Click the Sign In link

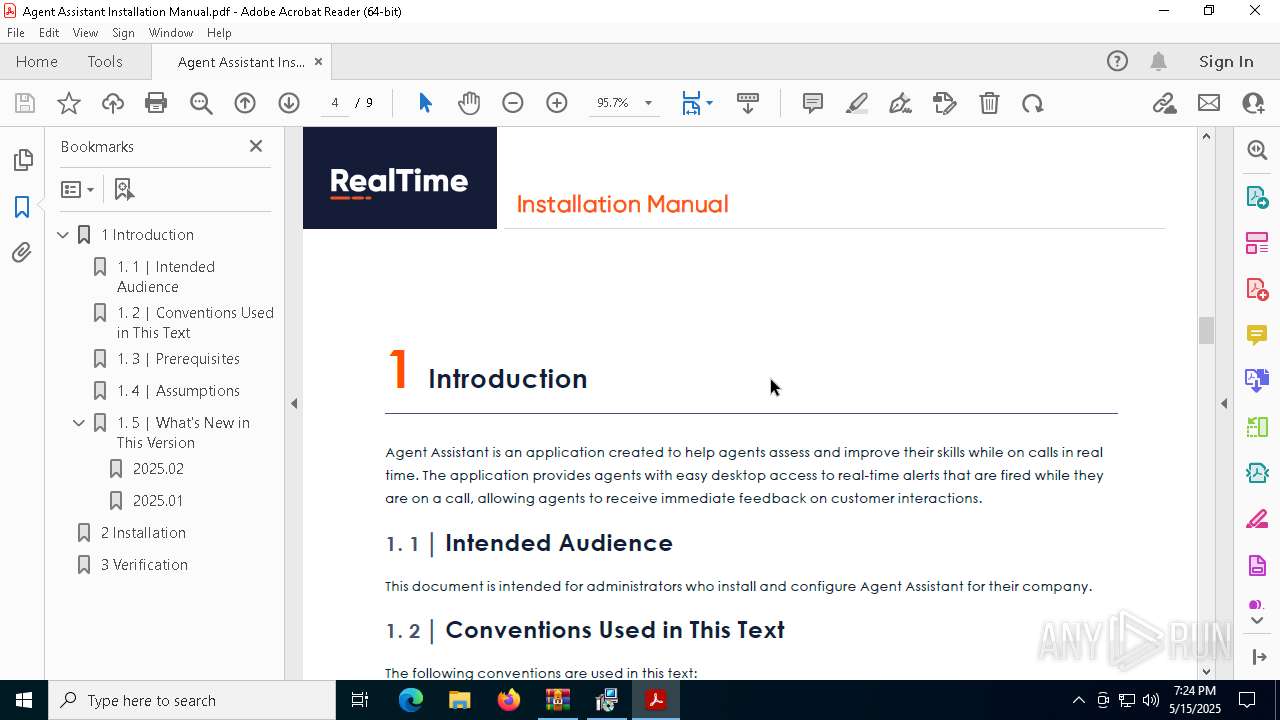coord(1226,61)
